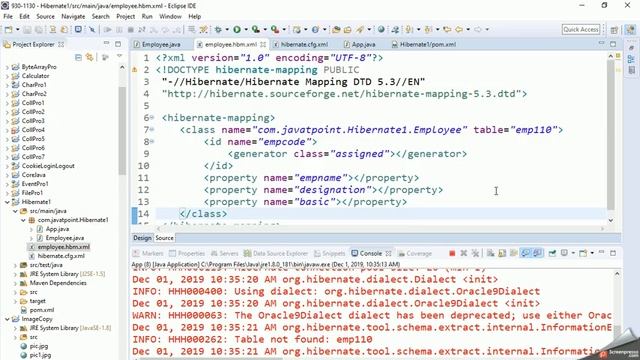Maximize the editor area
Image resolution: width=640 pixels, height=360 pixels.
coord(613,44)
